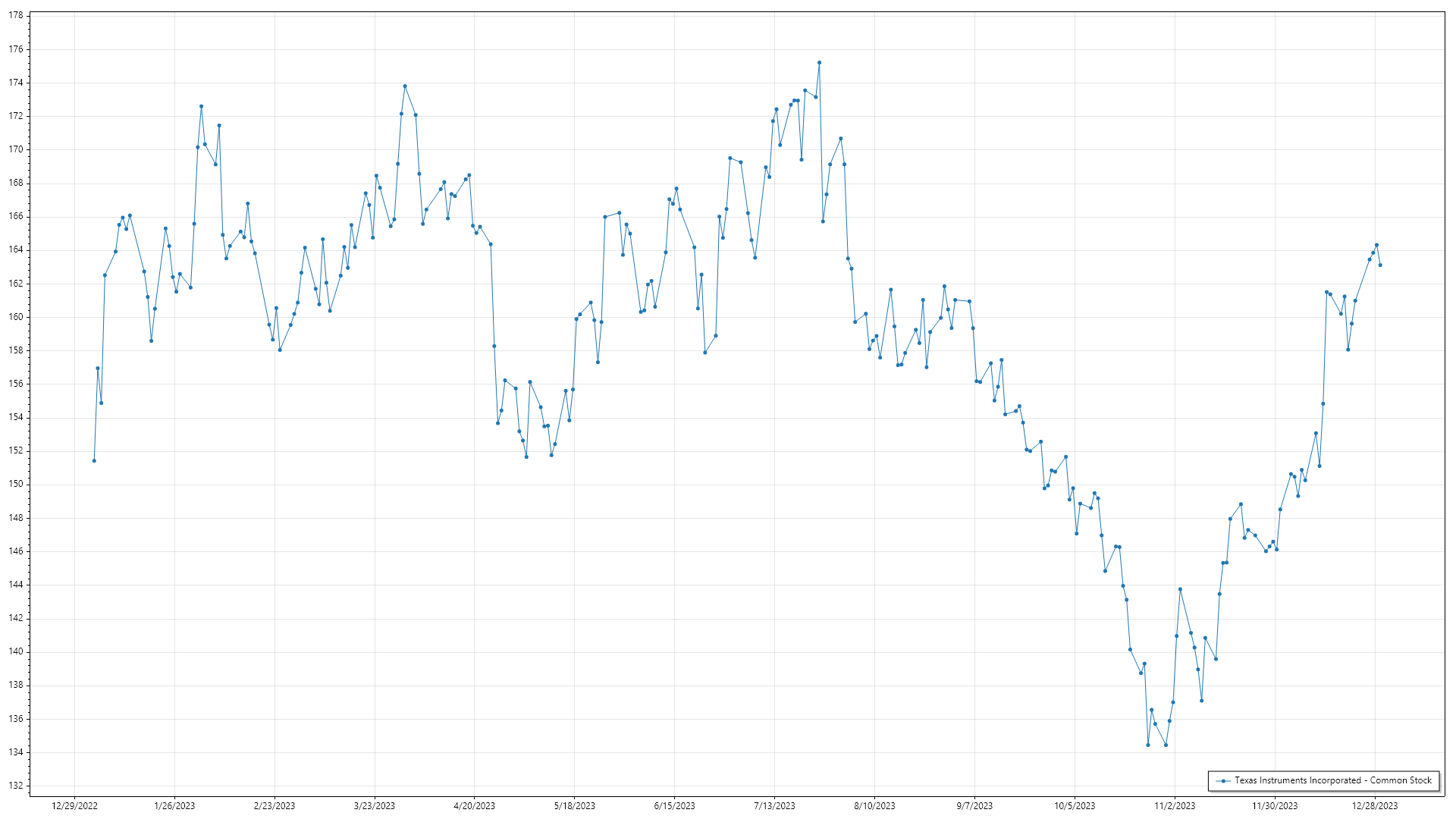The height and width of the screenshot is (819, 1456).
Task: Click the 7/13/2023 x-axis date label
Action: click(774, 806)
